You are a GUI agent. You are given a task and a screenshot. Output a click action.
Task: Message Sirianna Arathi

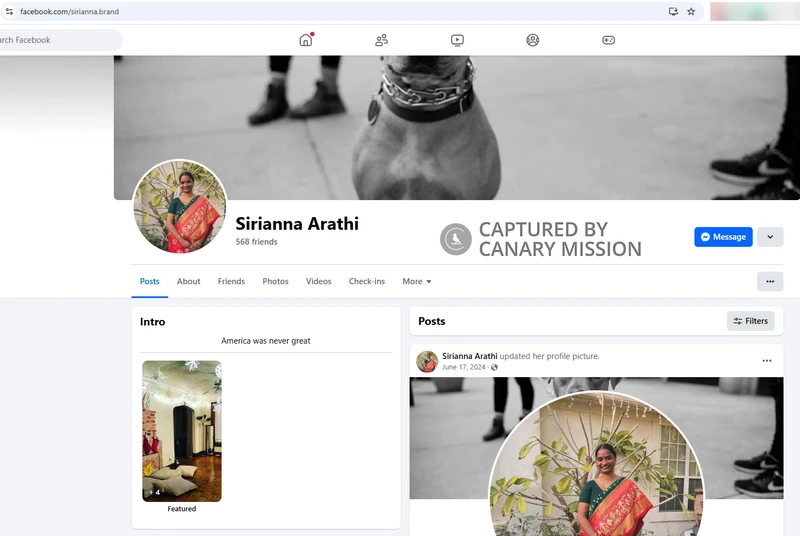coord(723,237)
